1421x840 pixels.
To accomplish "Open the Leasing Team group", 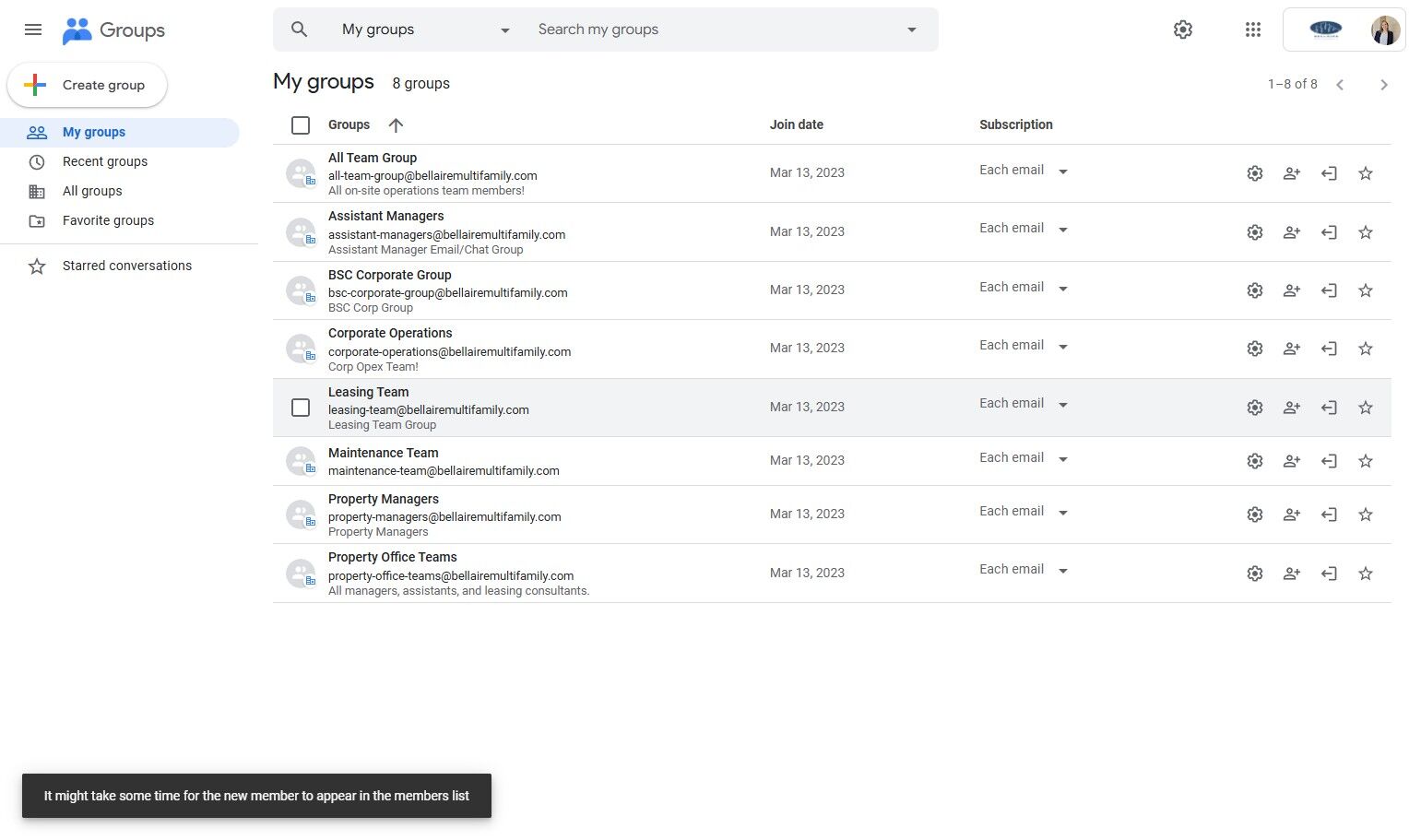I will [x=368, y=392].
